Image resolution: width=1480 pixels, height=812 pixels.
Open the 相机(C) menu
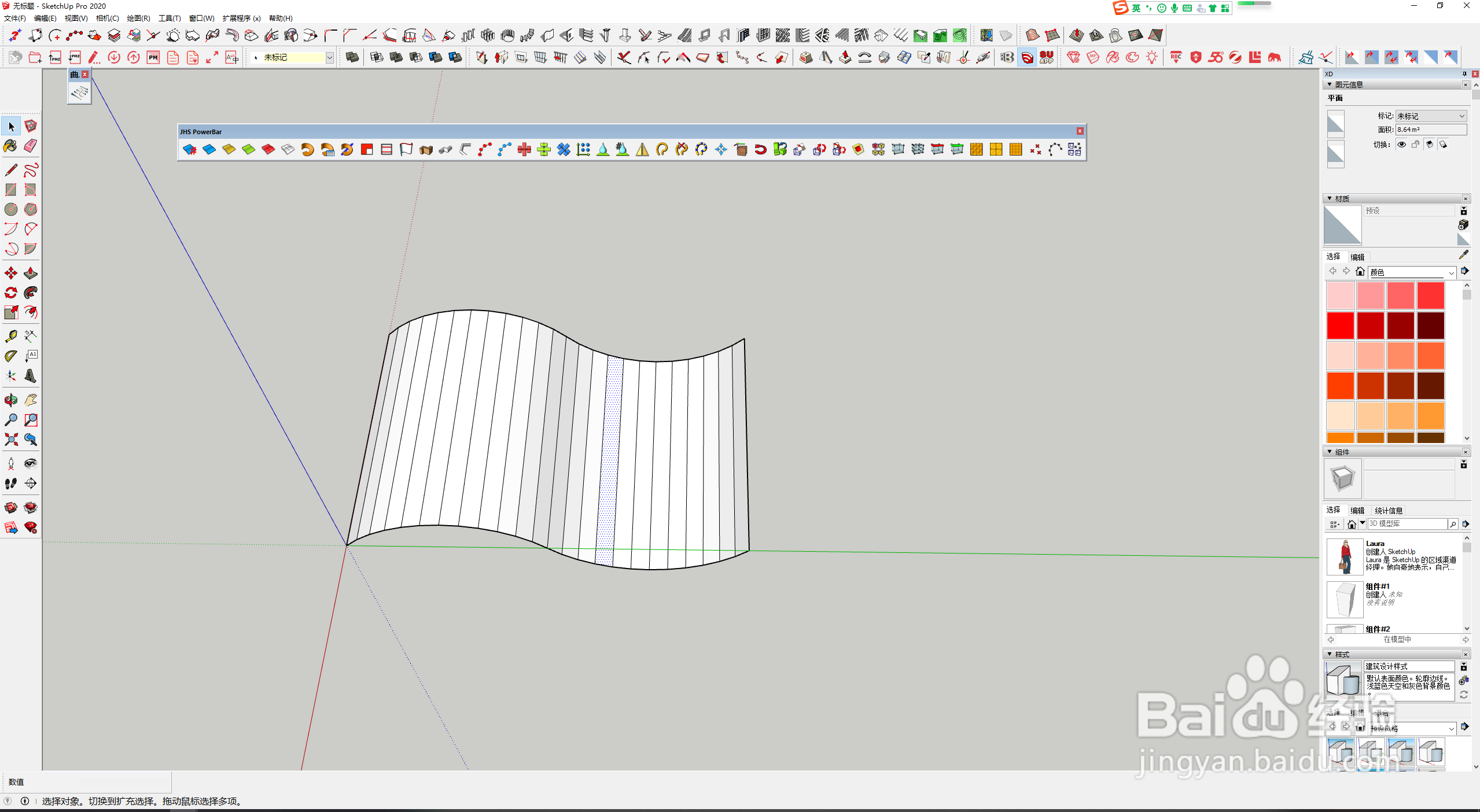coord(108,18)
